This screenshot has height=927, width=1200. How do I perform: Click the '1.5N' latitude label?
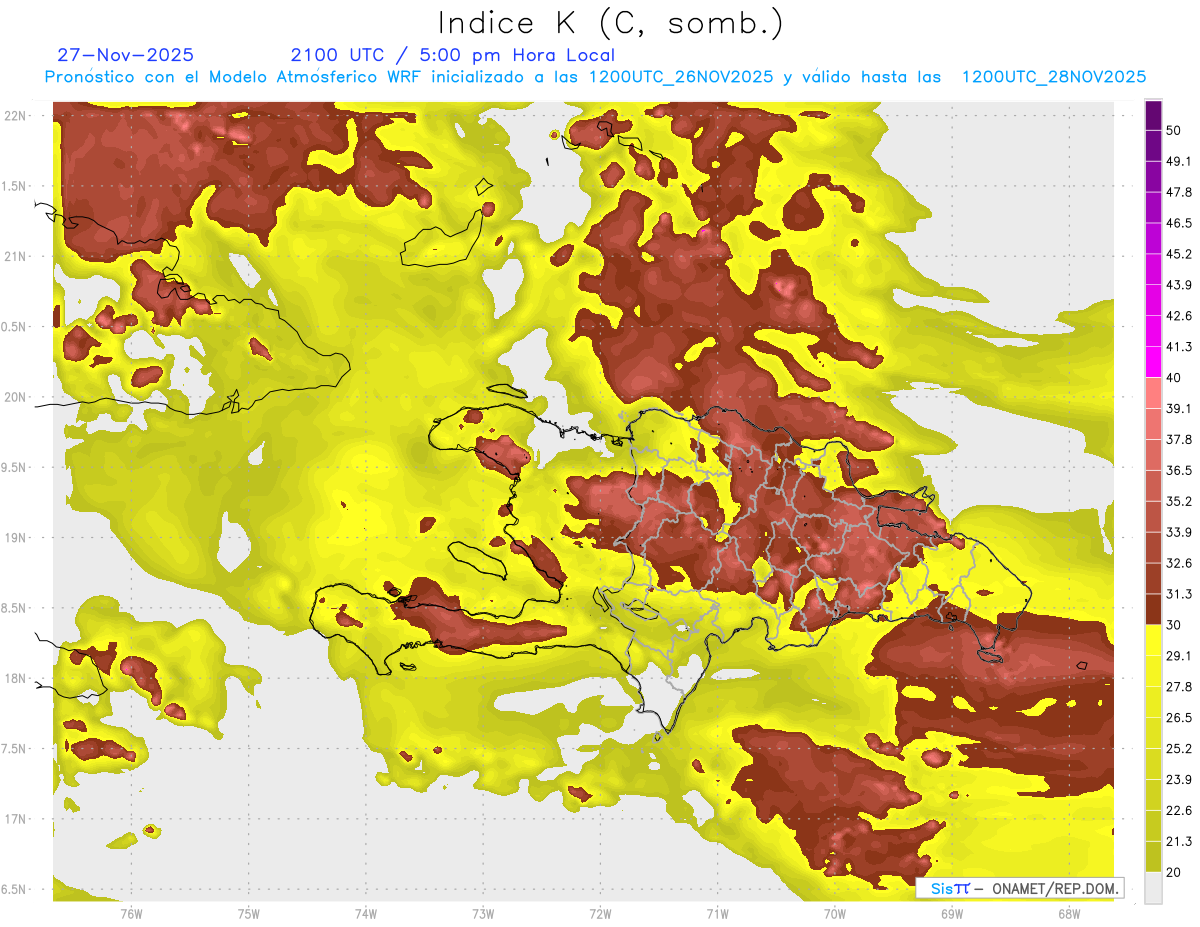click(x=14, y=186)
